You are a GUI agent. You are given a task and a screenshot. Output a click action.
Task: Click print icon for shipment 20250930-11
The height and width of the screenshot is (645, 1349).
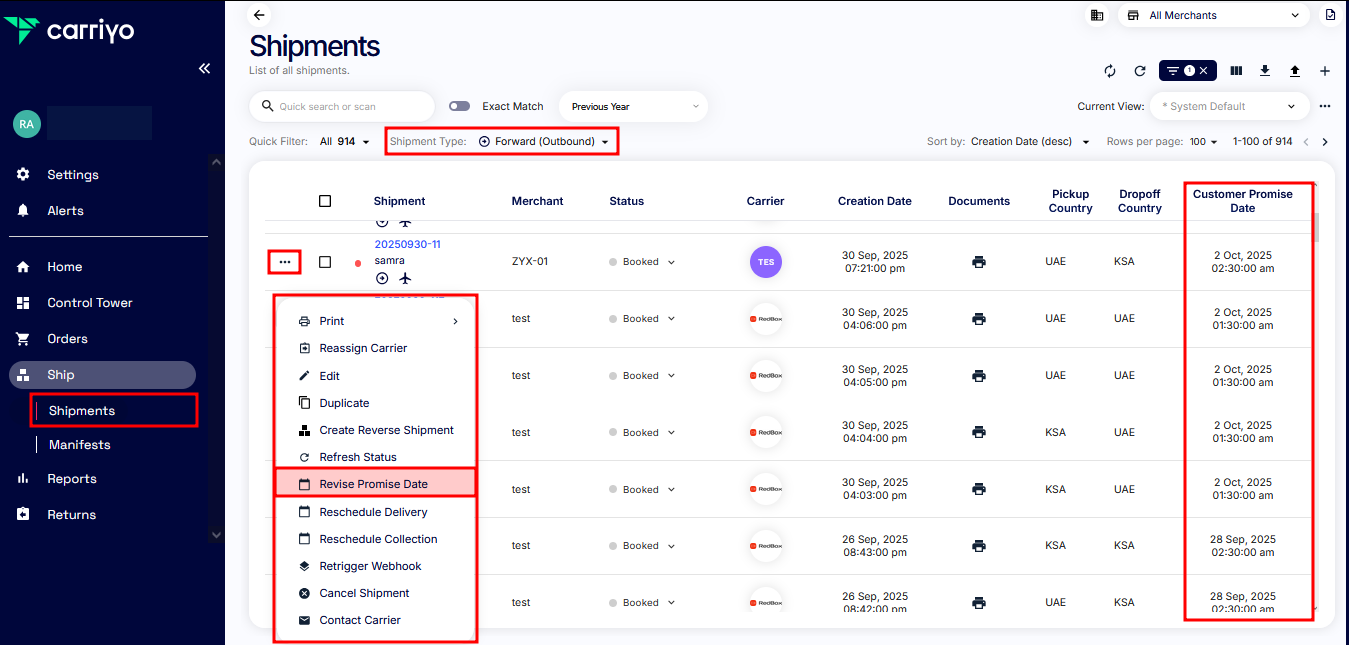pos(978,262)
